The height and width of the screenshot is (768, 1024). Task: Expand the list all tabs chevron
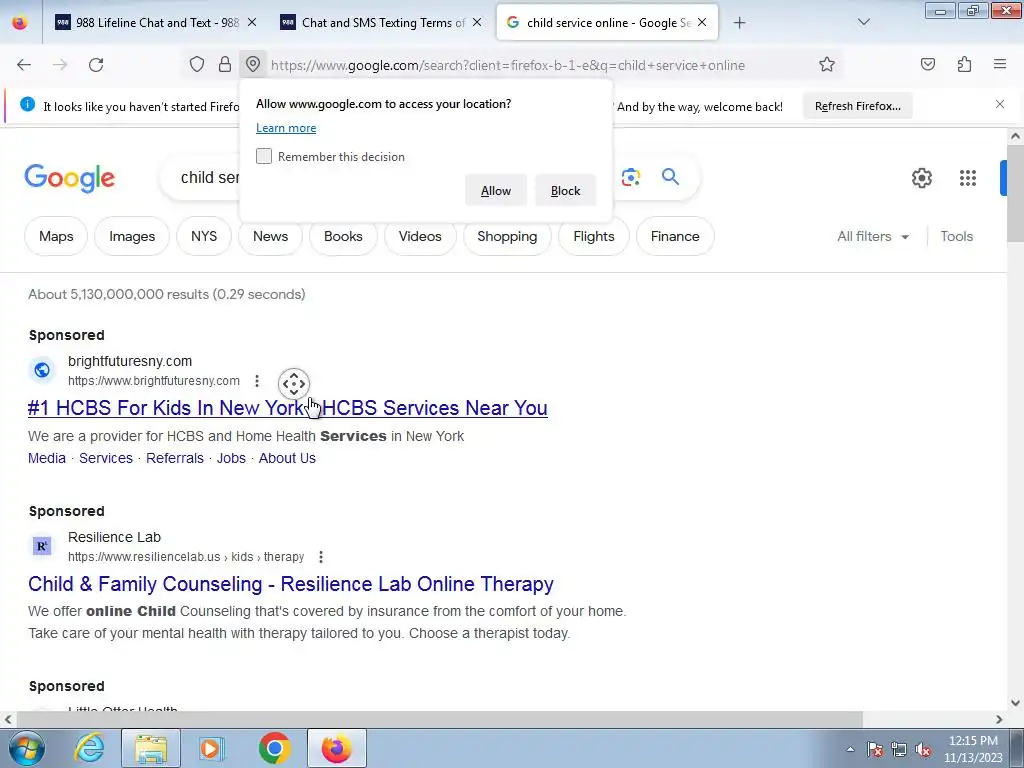pyautogui.click(x=863, y=22)
